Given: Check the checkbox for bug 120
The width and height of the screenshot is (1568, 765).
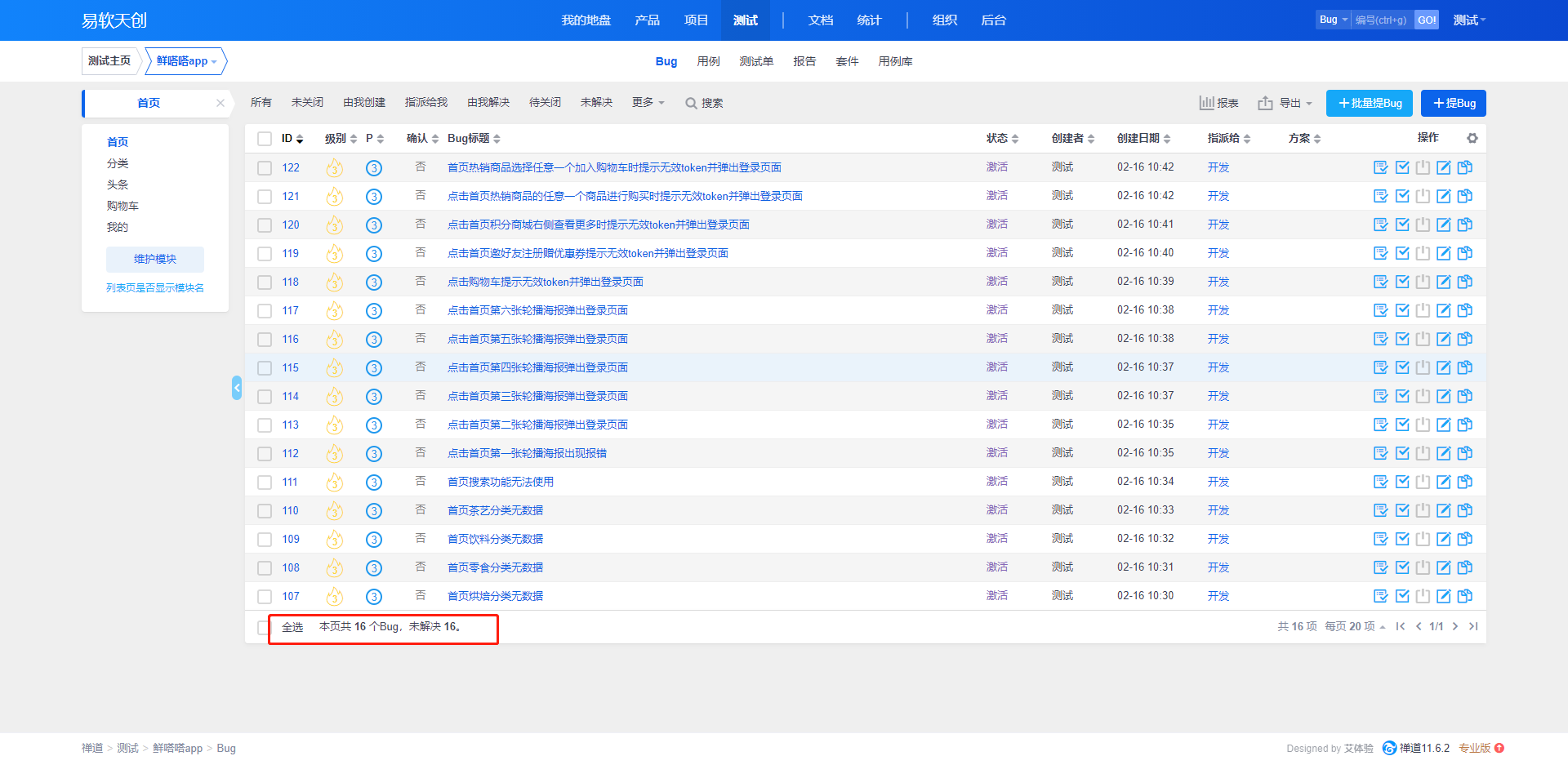Looking at the screenshot, I should click(265, 225).
